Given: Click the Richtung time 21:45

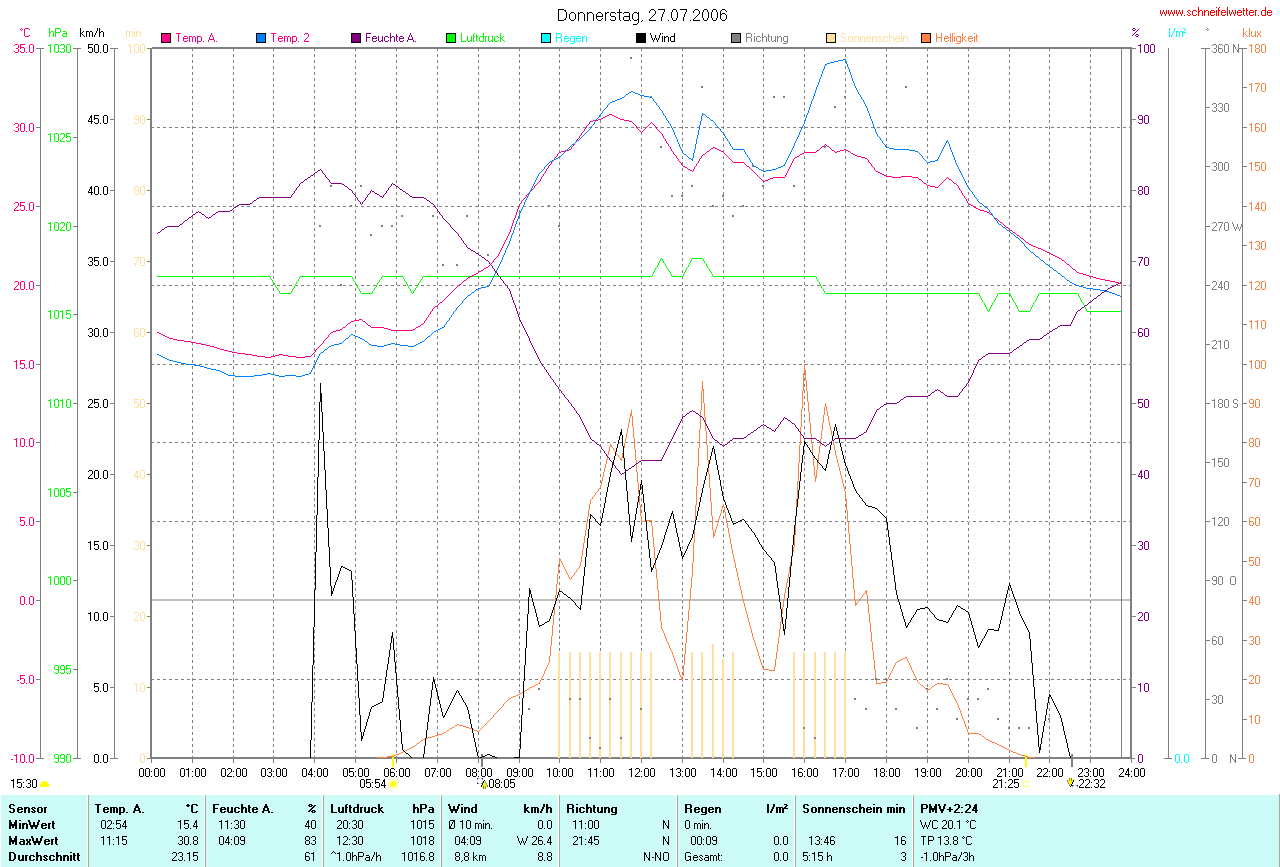Looking at the screenshot, I should coord(586,840).
